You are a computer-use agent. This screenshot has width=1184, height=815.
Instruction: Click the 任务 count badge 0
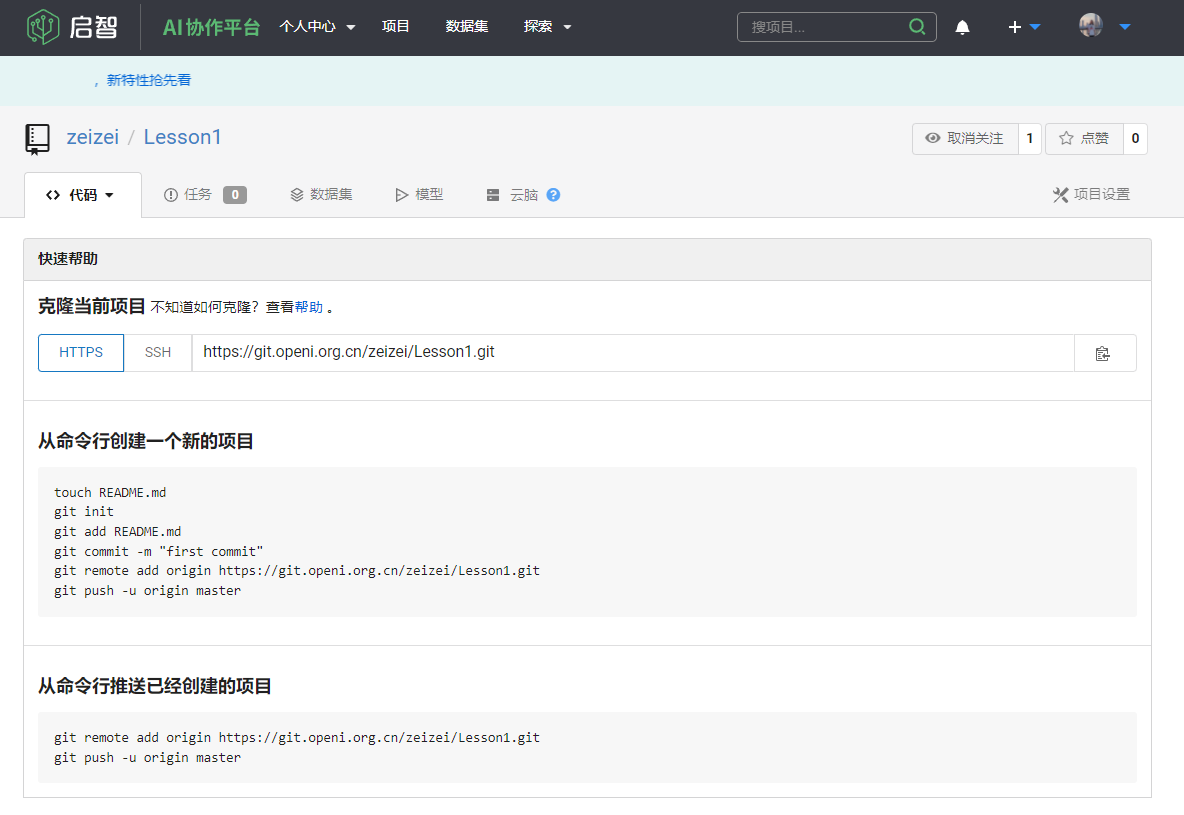pos(235,195)
